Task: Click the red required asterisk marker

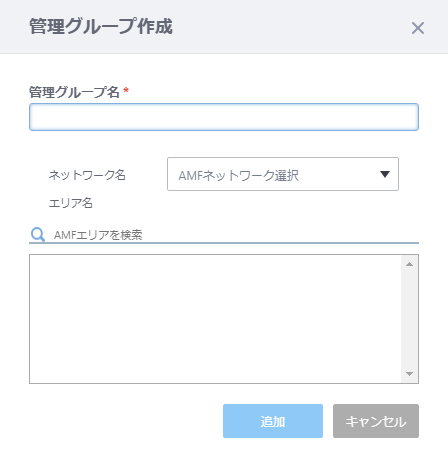Action: point(126,90)
